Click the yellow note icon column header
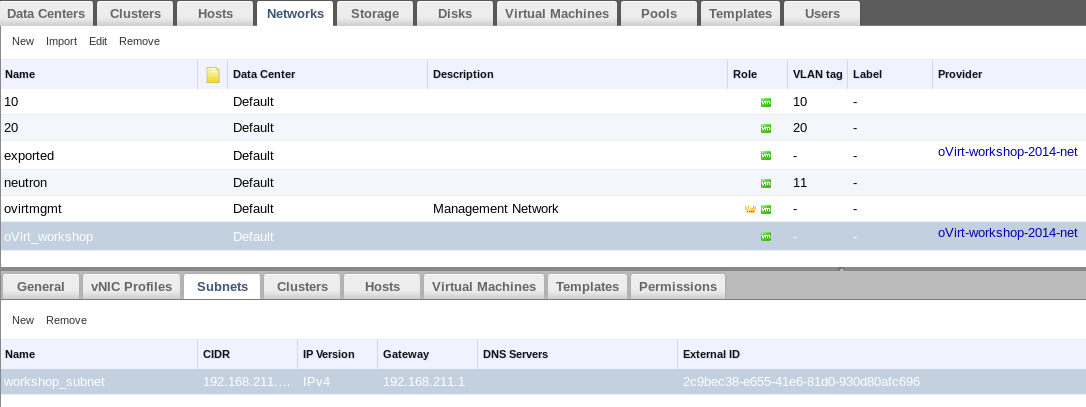Viewport: 1086px width, 407px height. click(x=213, y=75)
